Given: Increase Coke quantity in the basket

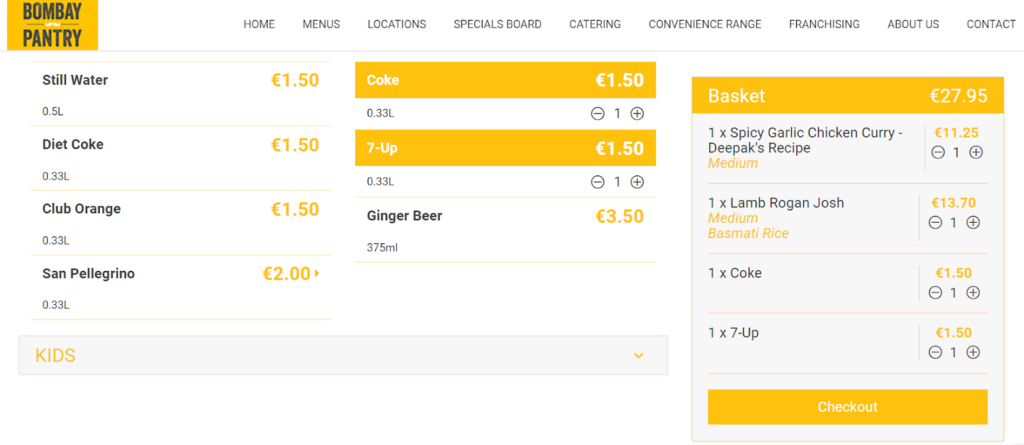Looking at the screenshot, I should 973,293.
